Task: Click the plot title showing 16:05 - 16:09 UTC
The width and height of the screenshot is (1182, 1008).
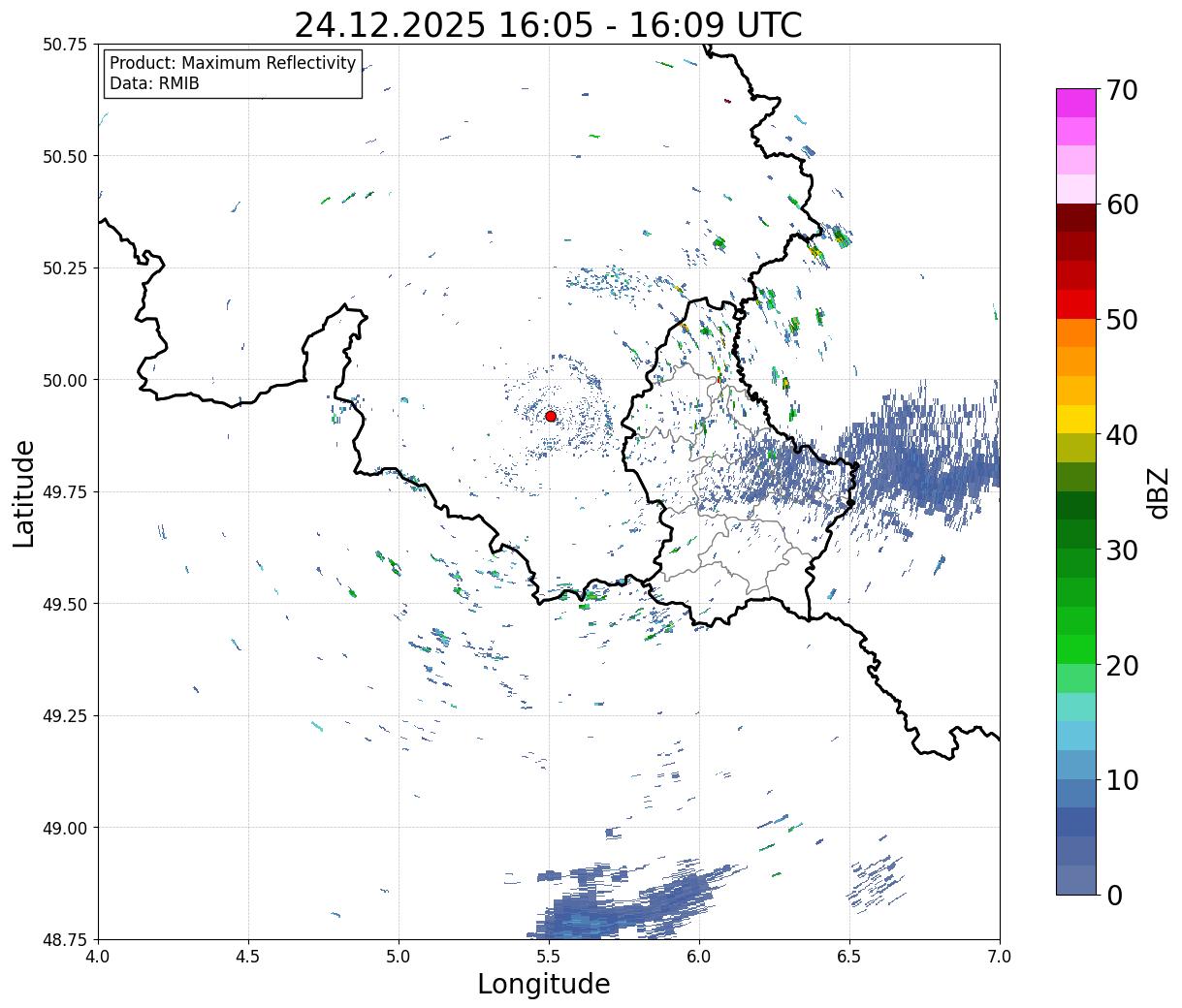Action: (548, 24)
